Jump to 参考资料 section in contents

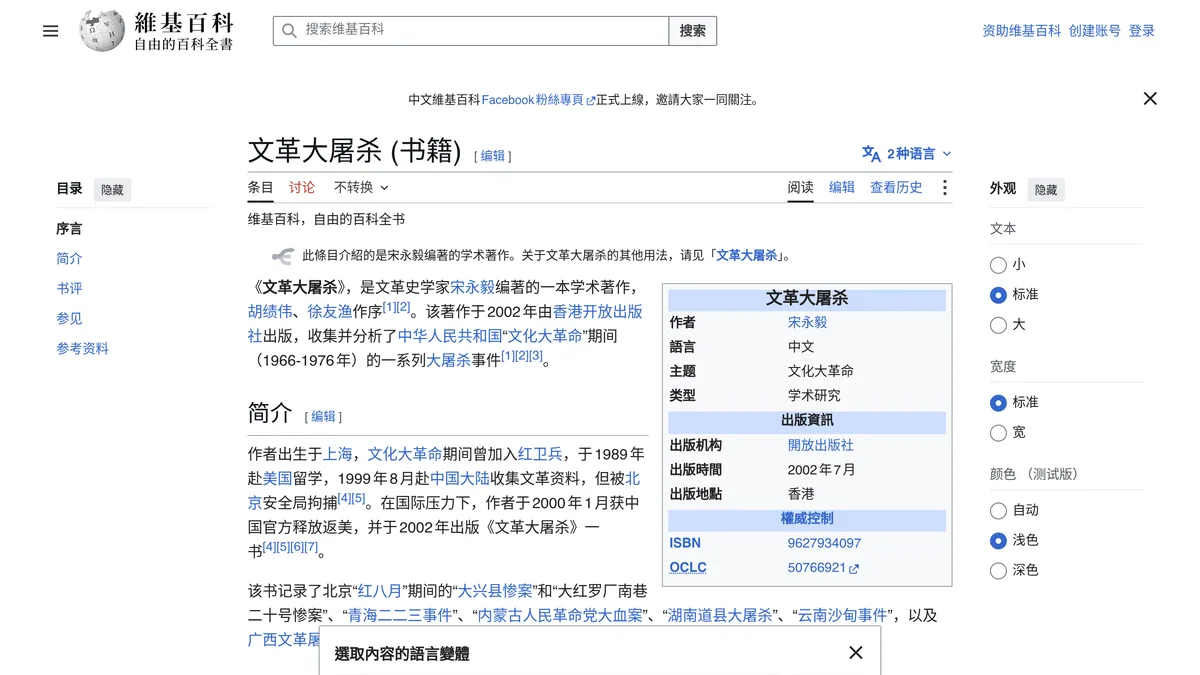pos(82,349)
